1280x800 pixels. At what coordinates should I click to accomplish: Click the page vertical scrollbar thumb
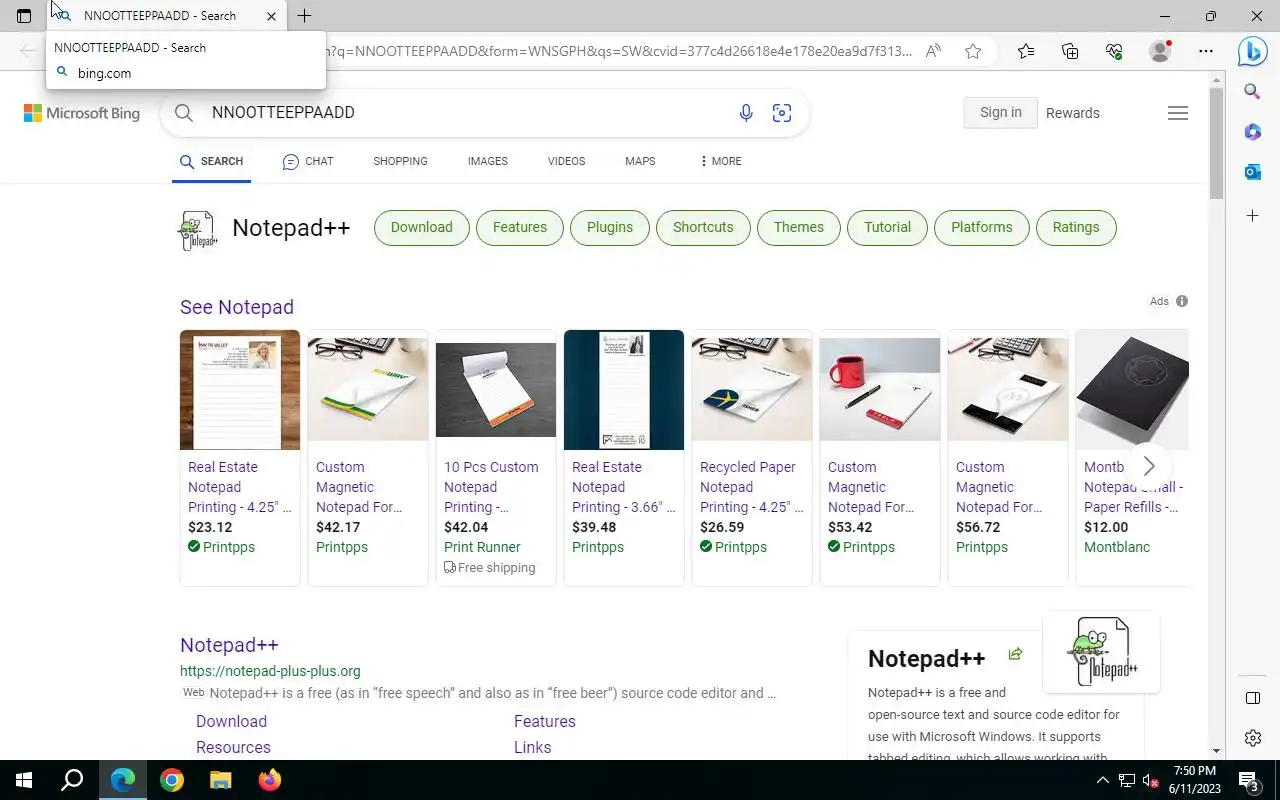[x=1216, y=143]
